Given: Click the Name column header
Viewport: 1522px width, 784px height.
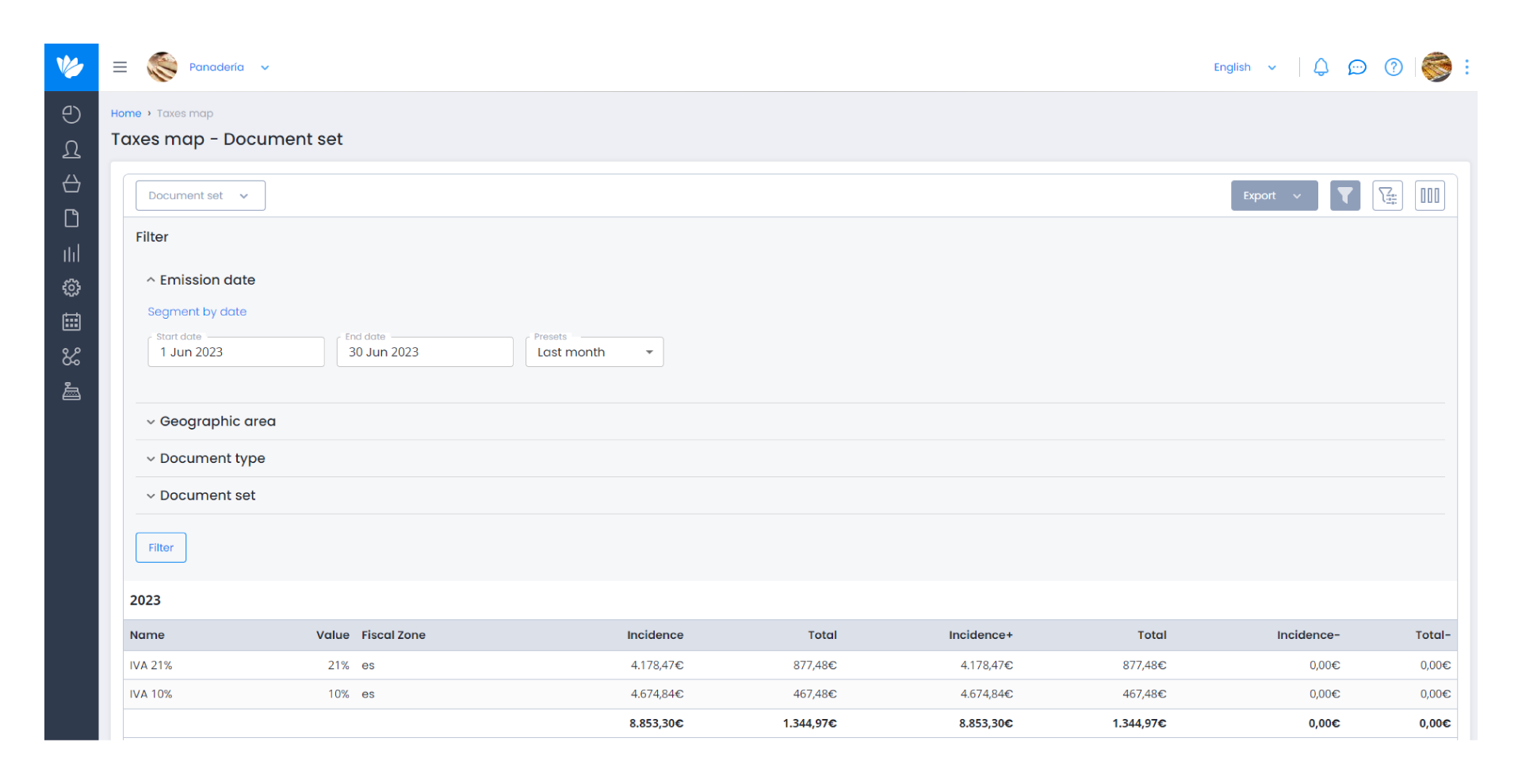Looking at the screenshot, I should coord(147,635).
